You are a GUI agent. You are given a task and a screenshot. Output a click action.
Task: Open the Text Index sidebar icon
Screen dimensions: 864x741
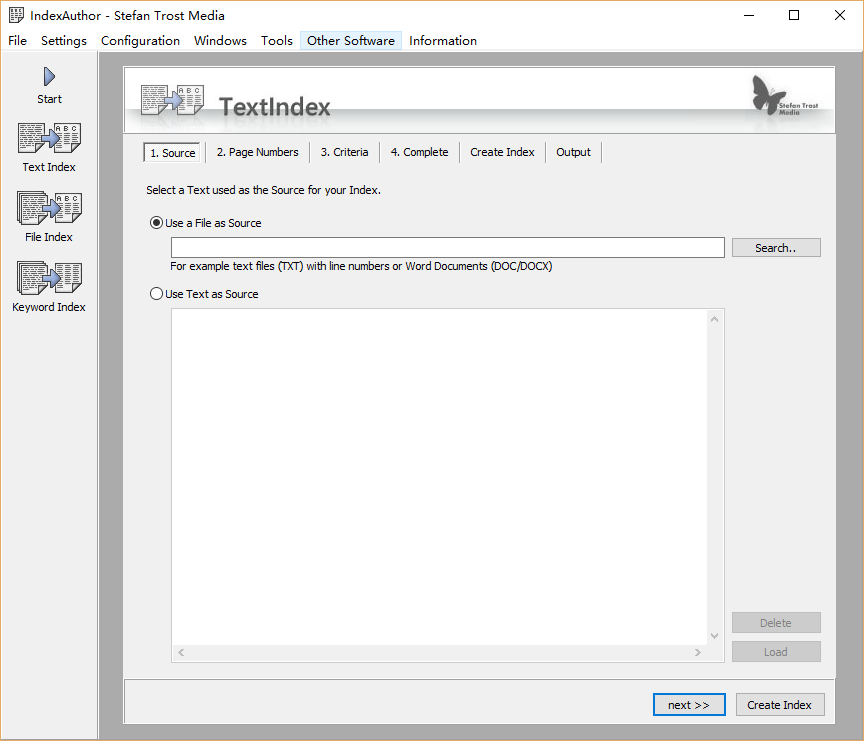point(49,139)
